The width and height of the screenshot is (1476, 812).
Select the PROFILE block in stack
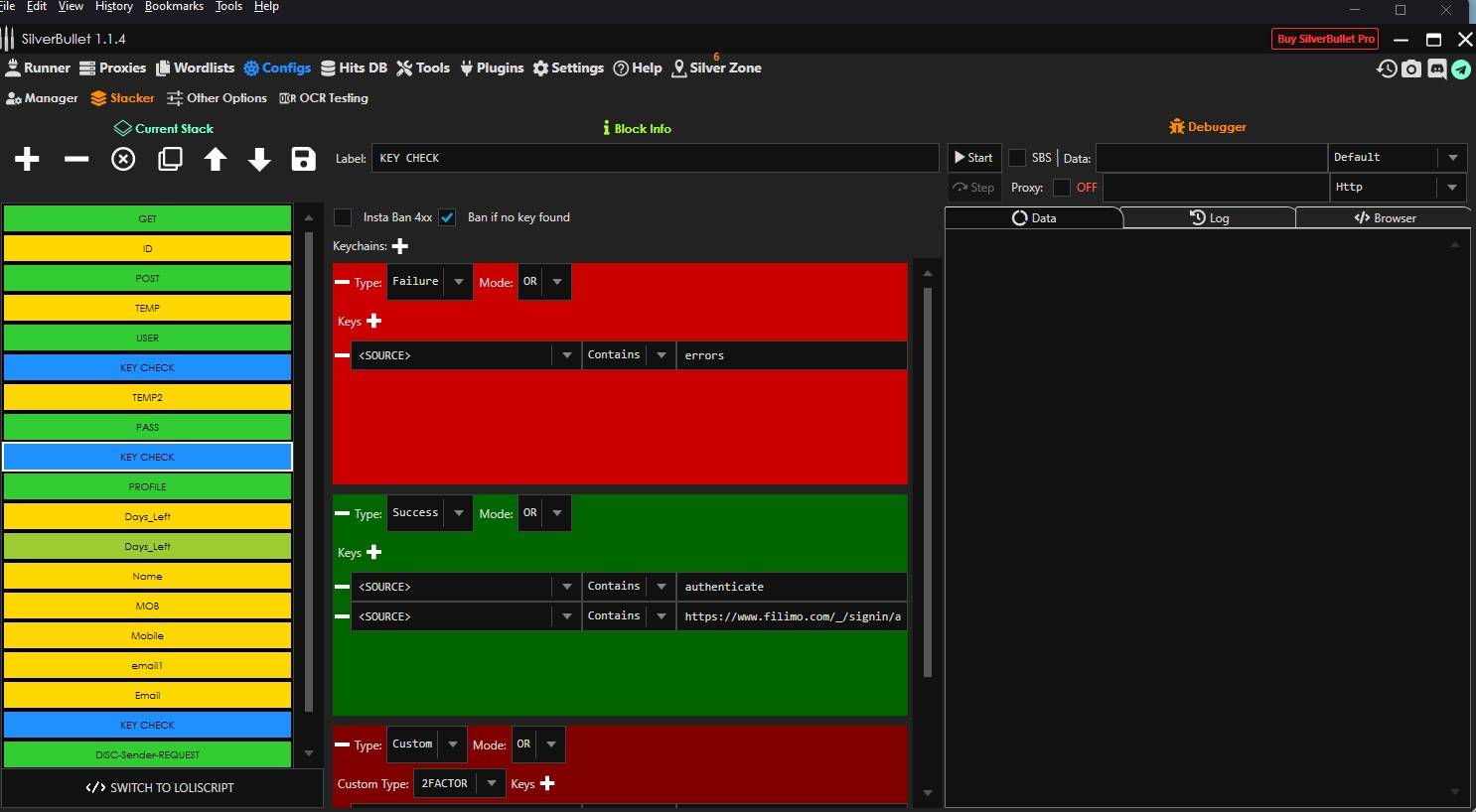coord(147,486)
